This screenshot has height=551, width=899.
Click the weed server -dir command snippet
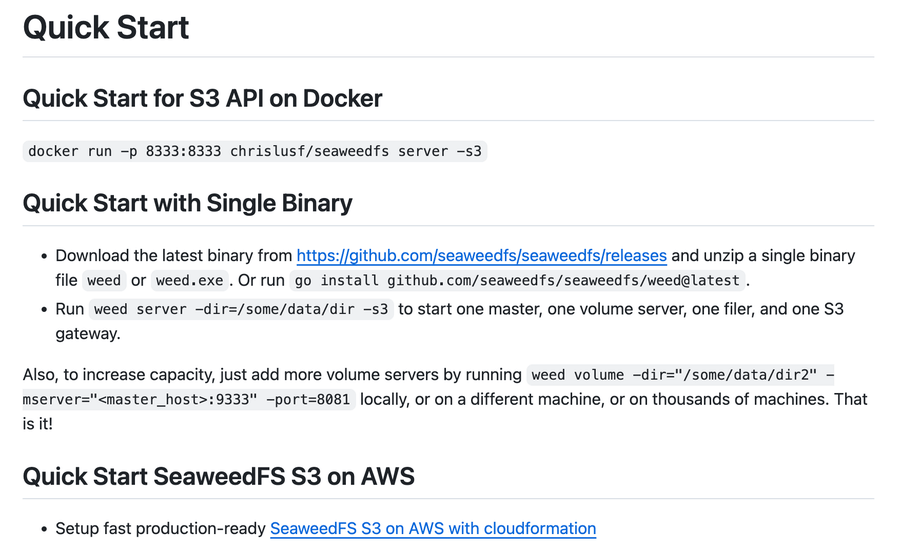pyautogui.click(x=241, y=310)
